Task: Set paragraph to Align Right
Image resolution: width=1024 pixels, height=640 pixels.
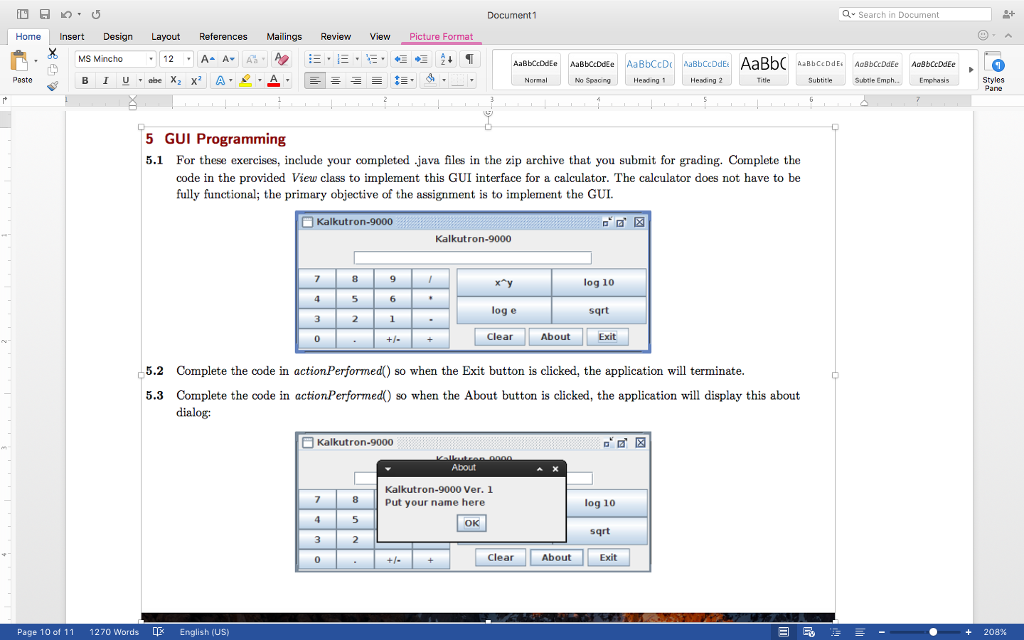Action: (356, 80)
